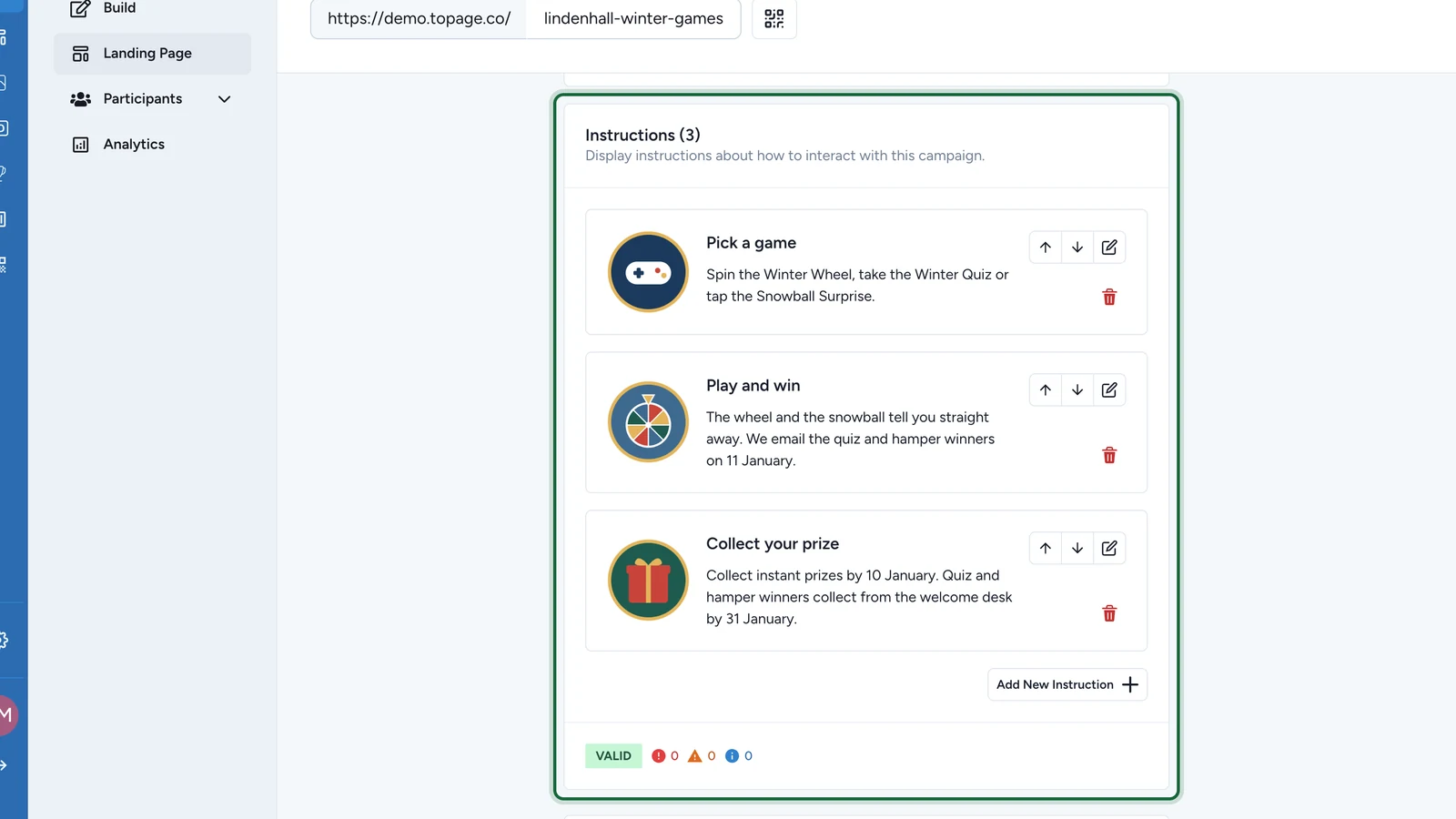Viewport: 1456px width, 819px height.
Task: Select Landing Page in sidebar
Action: (152, 54)
